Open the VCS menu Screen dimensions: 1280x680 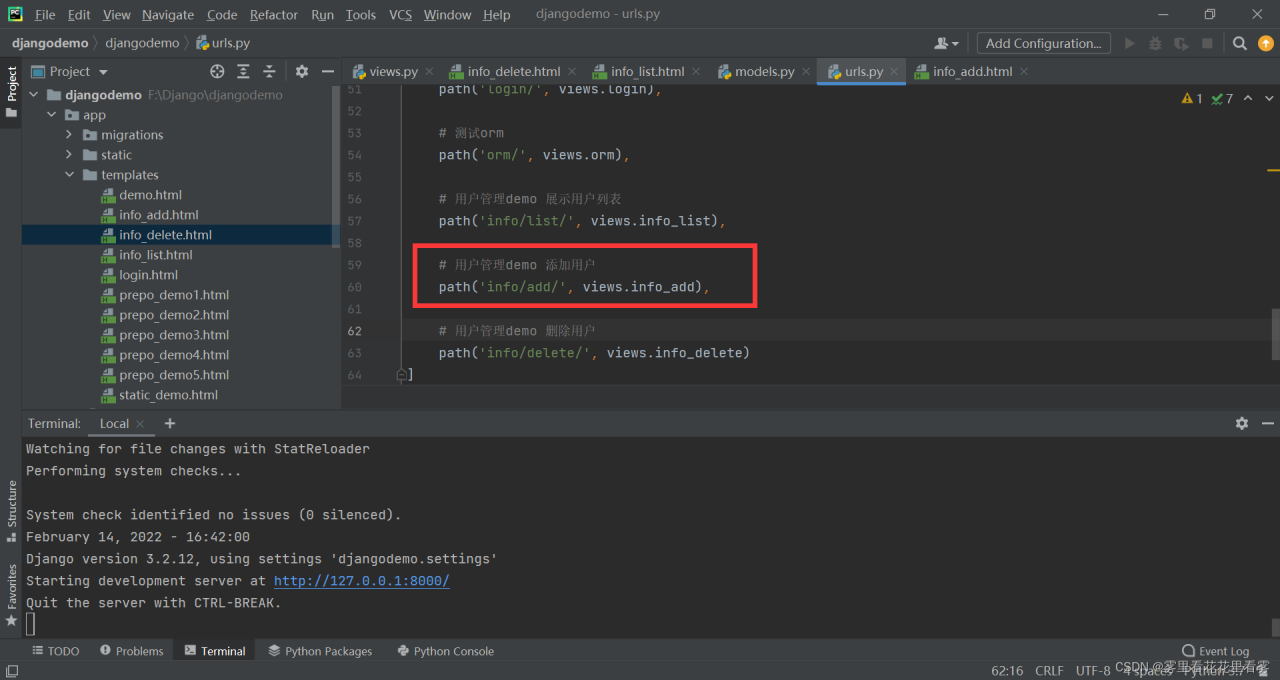(400, 14)
